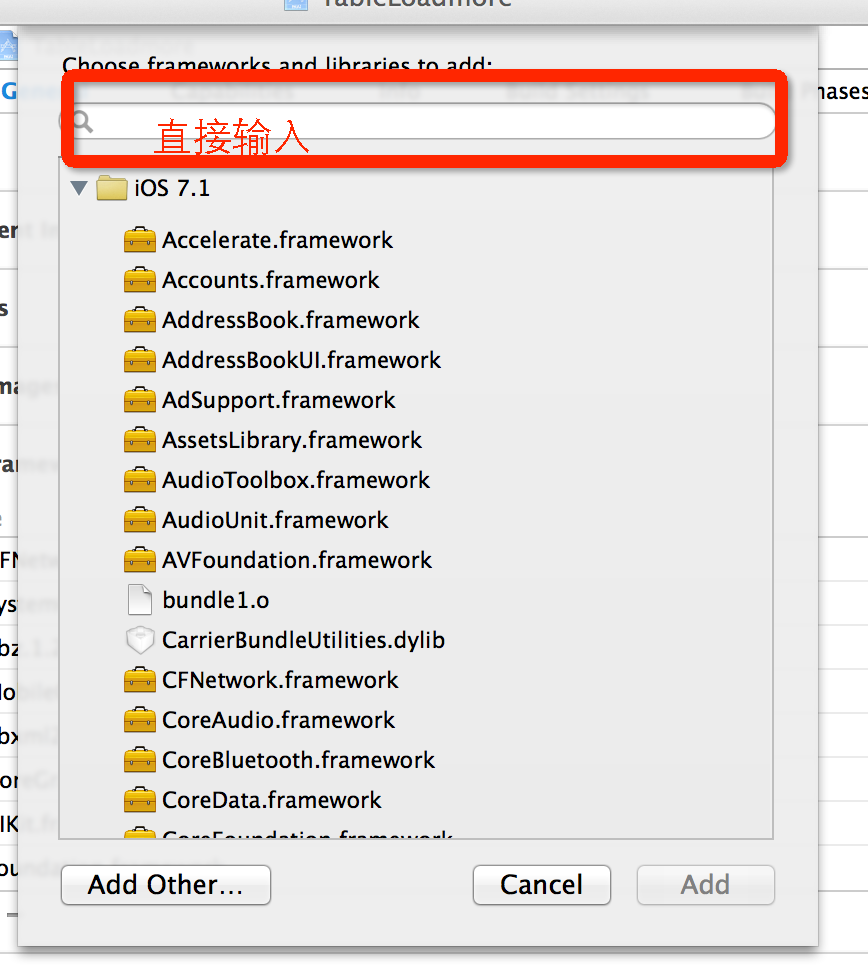The image size is (868, 974).
Task: Click the Accelerate.framework toolbox icon
Action: click(x=140, y=240)
